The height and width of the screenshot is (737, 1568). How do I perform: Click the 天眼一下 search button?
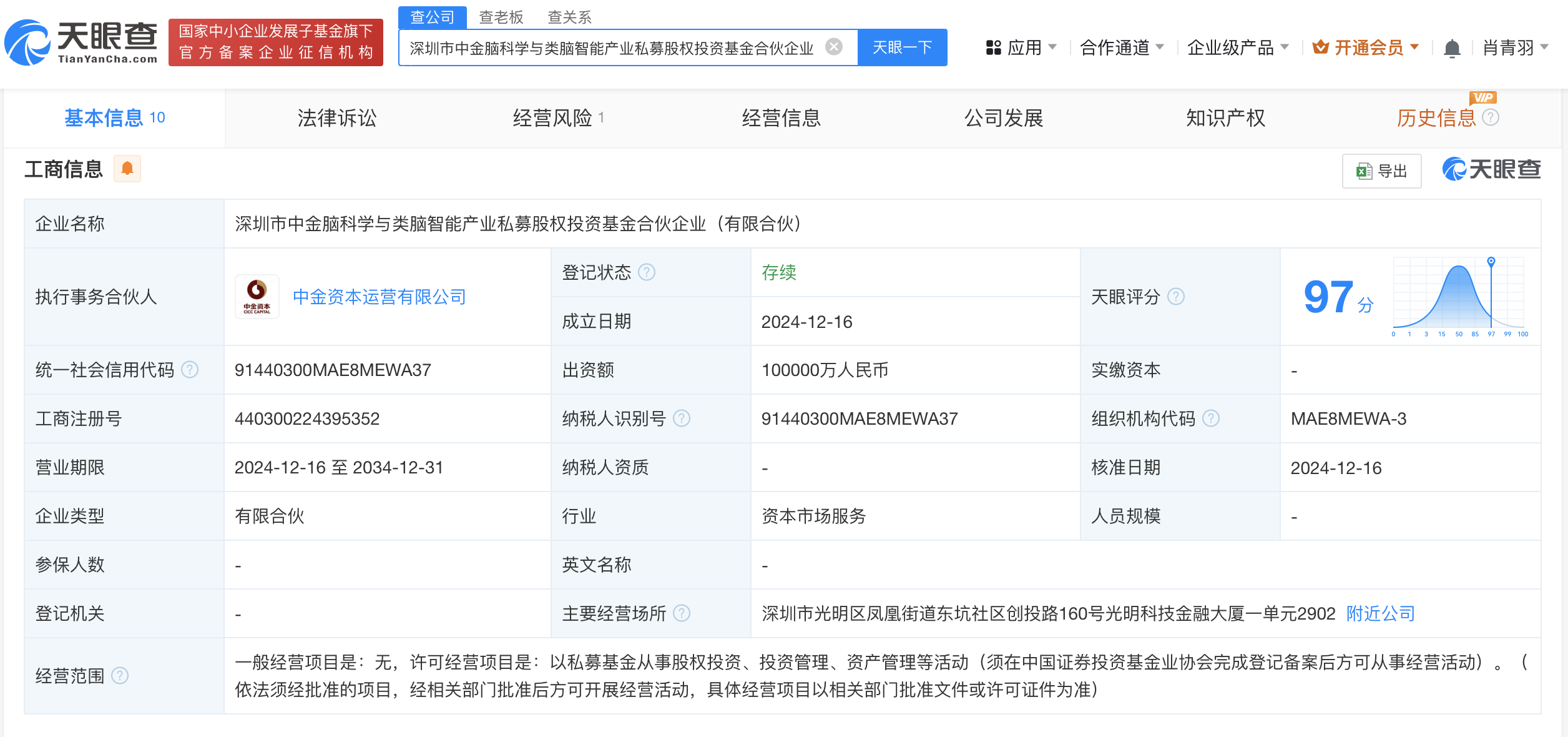point(902,47)
